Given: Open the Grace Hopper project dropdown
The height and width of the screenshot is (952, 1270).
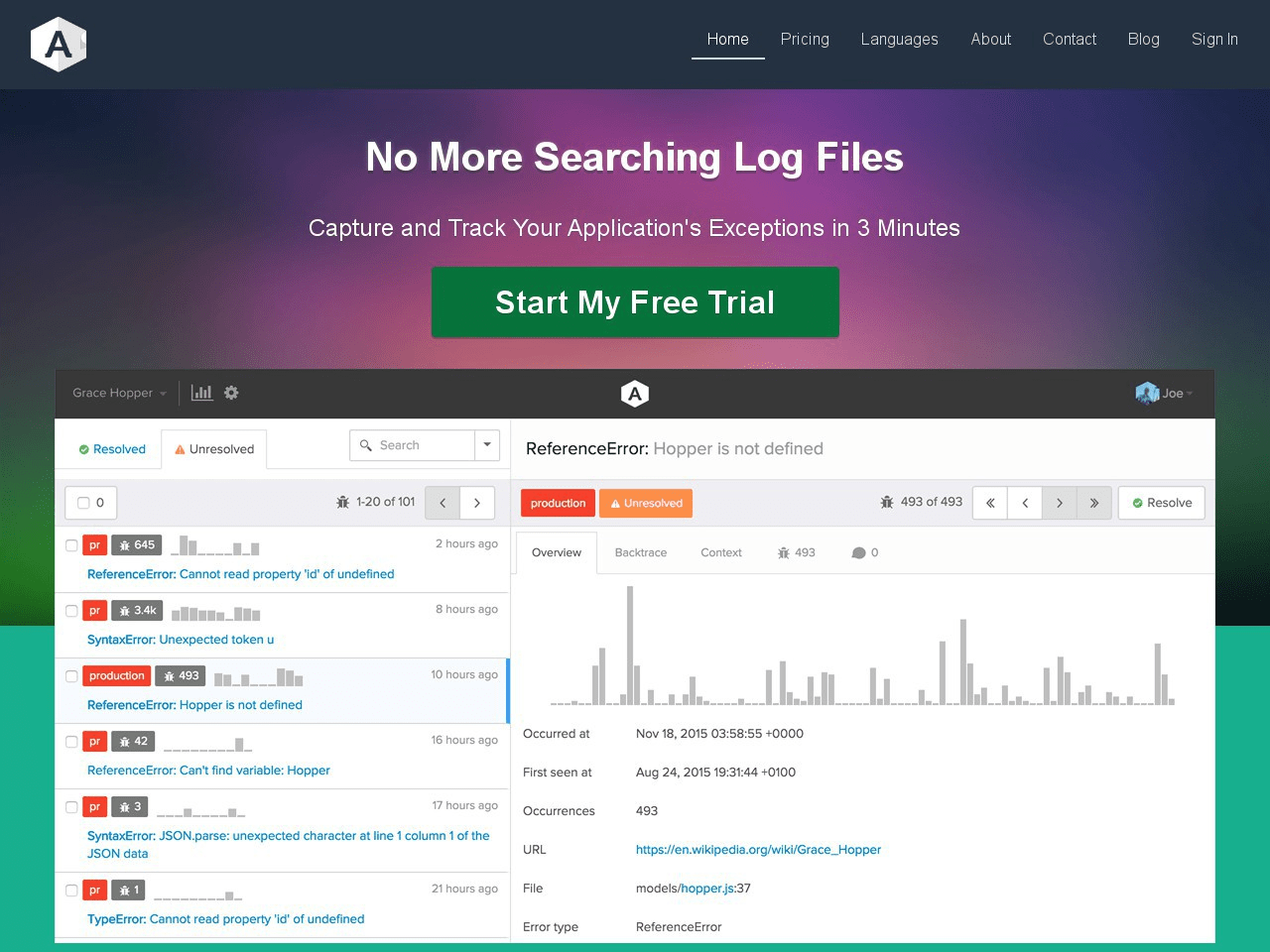Looking at the screenshot, I should pyautogui.click(x=119, y=393).
